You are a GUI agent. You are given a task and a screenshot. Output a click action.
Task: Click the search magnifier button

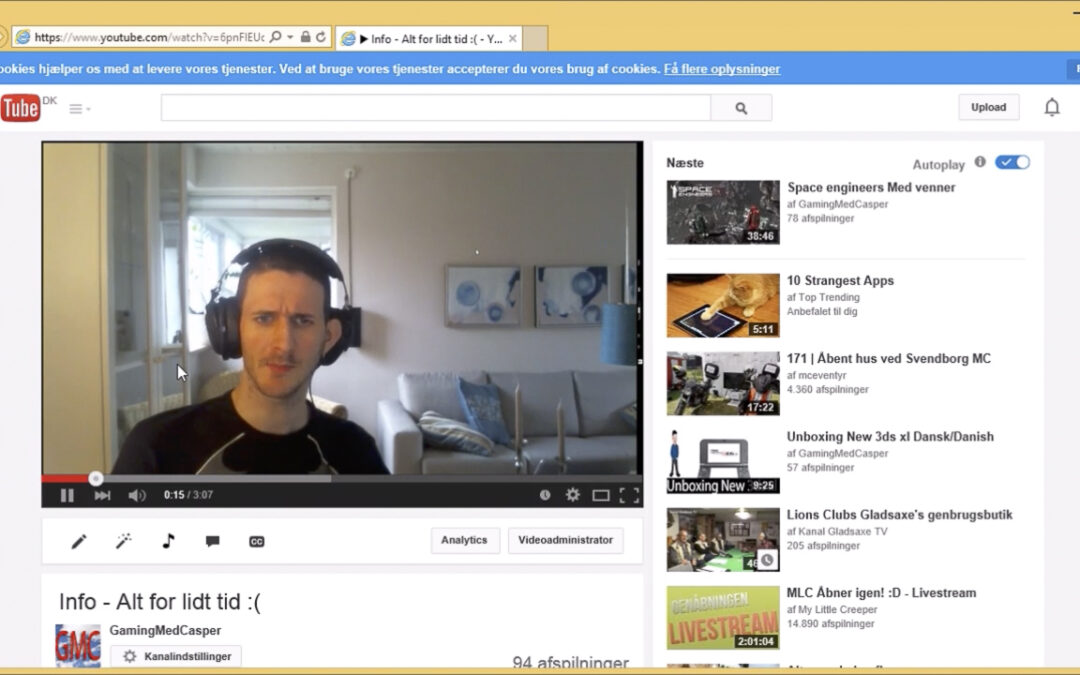click(x=741, y=108)
